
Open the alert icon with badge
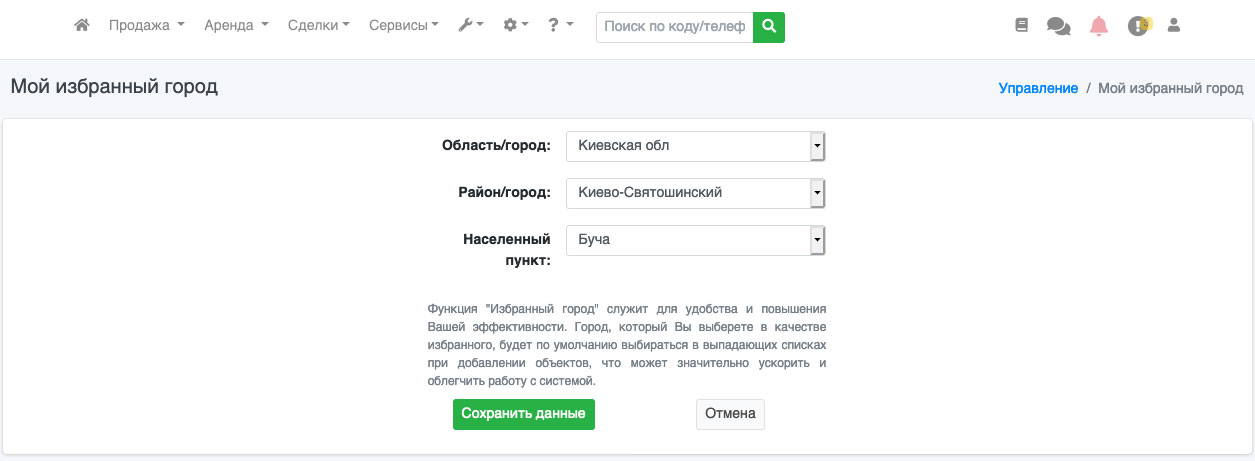tap(1139, 26)
